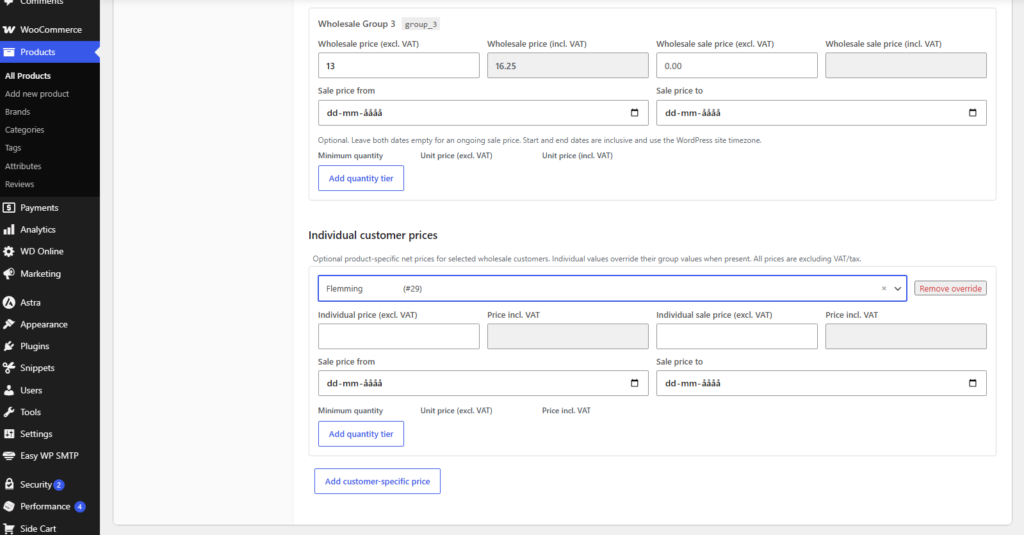Click the Payments dollar icon
The image size is (1024, 535).
(9, 208)
